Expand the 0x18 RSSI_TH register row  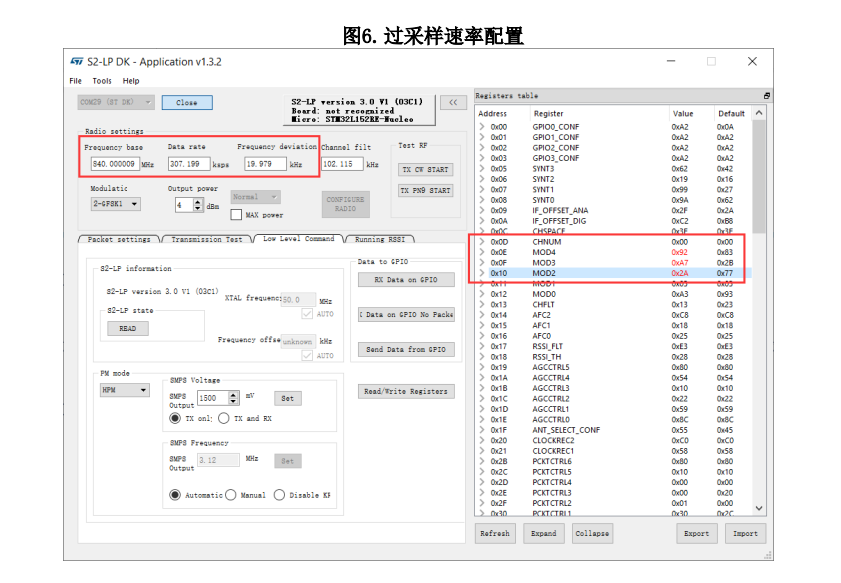(482, 357)
